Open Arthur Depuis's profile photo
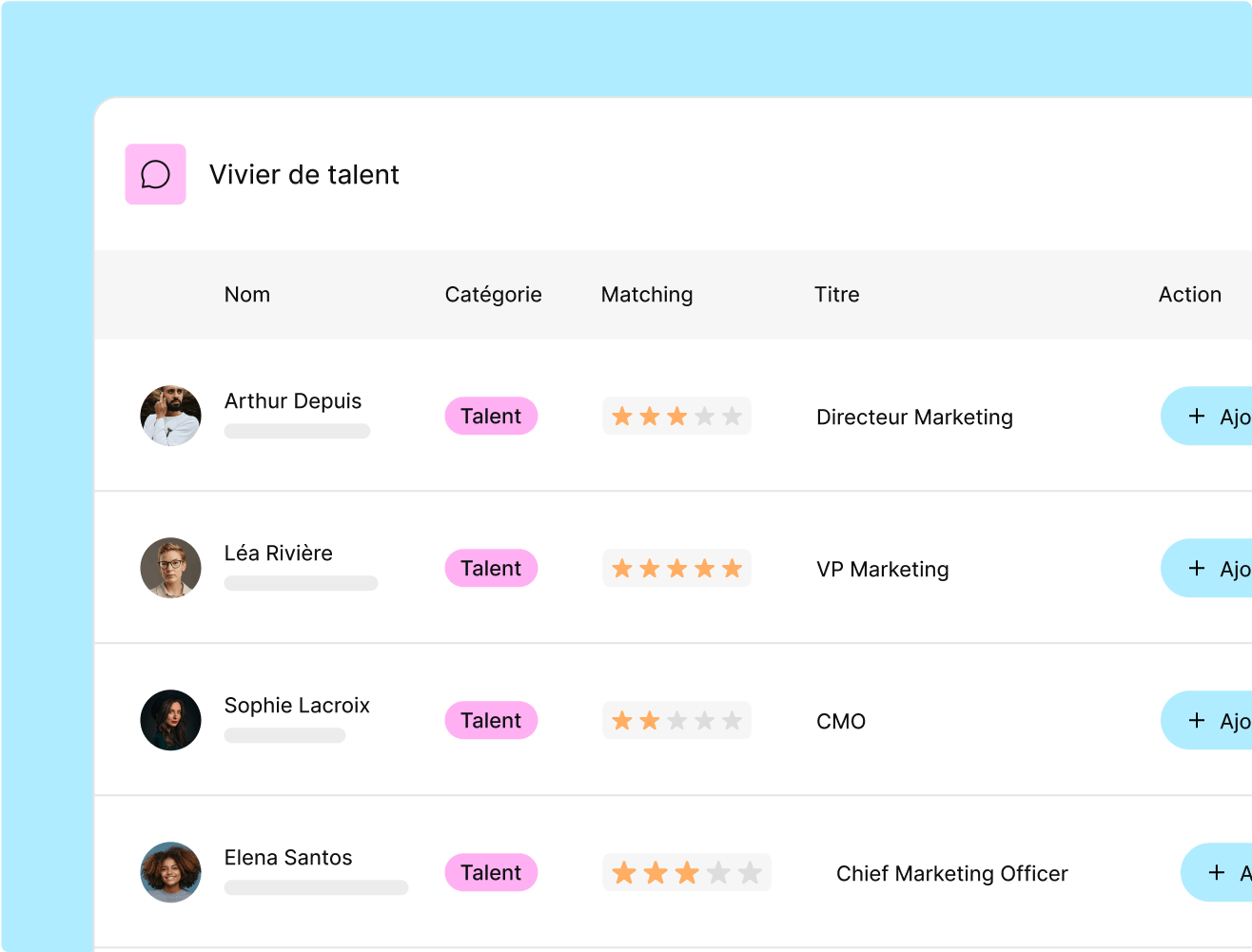This screenshot has width=1252, height=952. point(170,416)
